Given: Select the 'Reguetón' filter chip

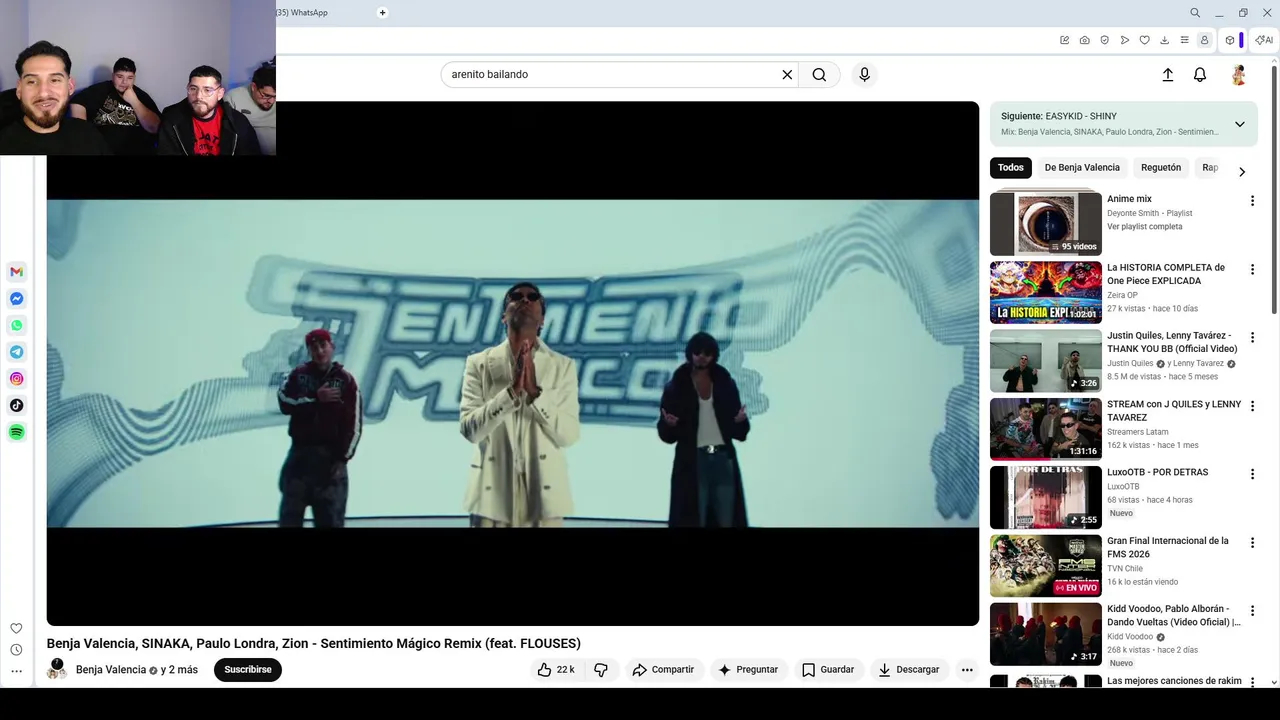Looking at the screenshot, I should (1161, 168).
